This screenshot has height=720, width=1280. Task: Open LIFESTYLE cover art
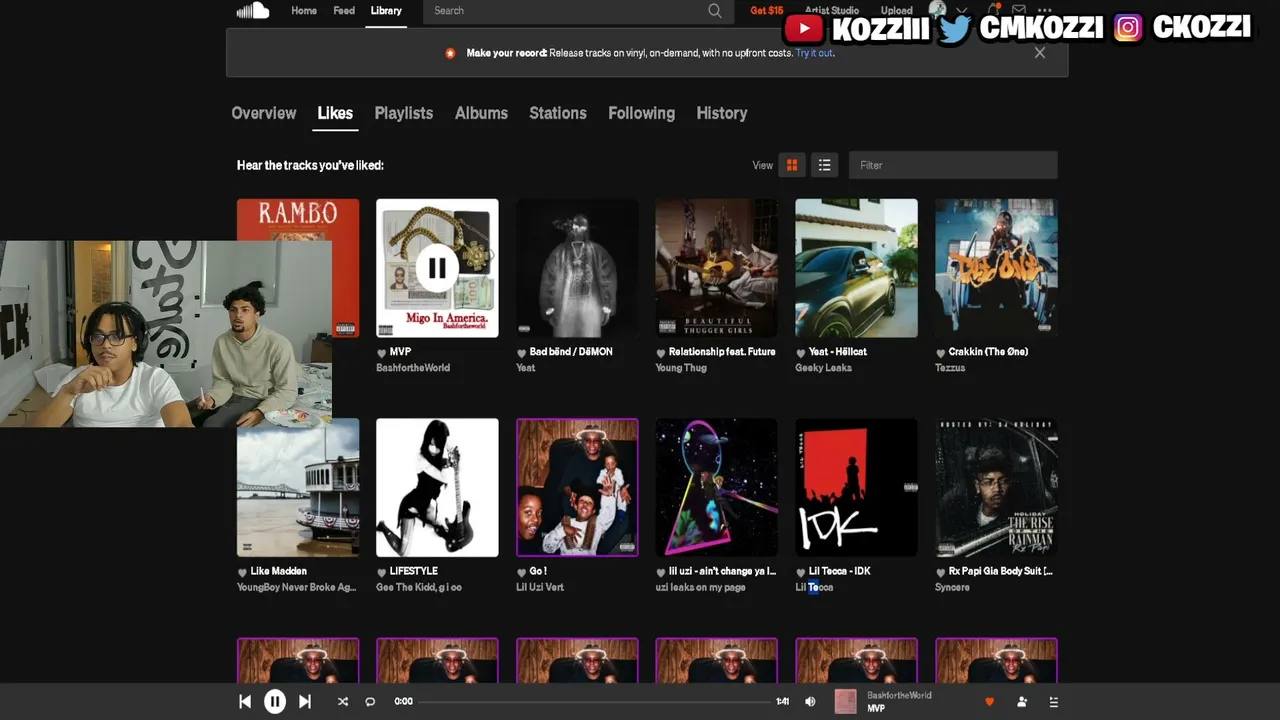(437, 487)
